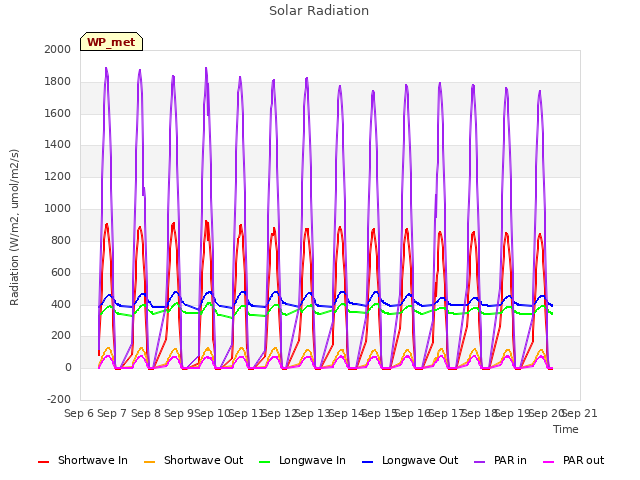Click the Longwave In legend label
The image size is (640, 480).
pyautogui.click(x=312, y=460)
